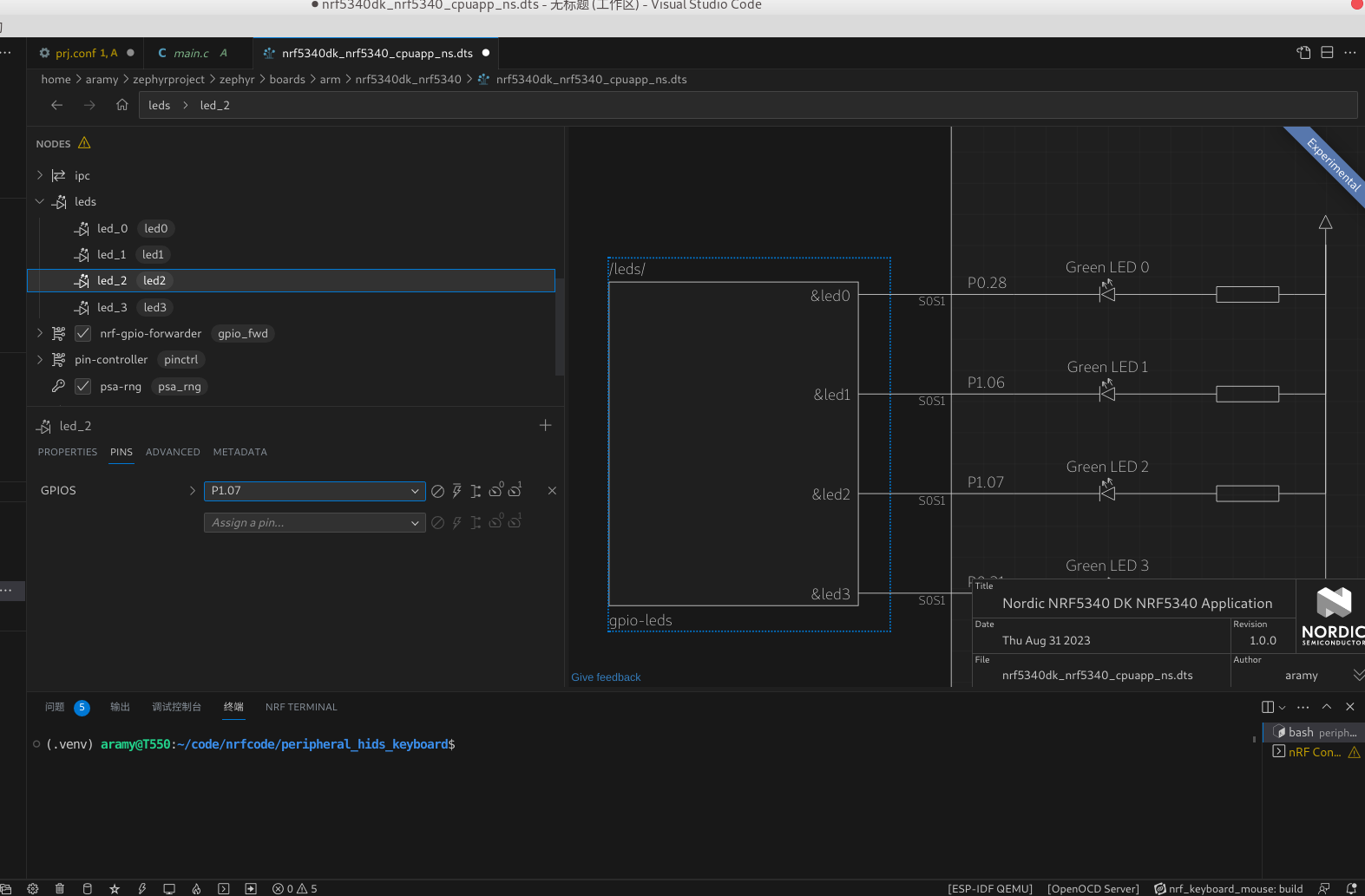
Task: Maximize the terminal panel with the chevron up
Action: tap(1327, 707)
